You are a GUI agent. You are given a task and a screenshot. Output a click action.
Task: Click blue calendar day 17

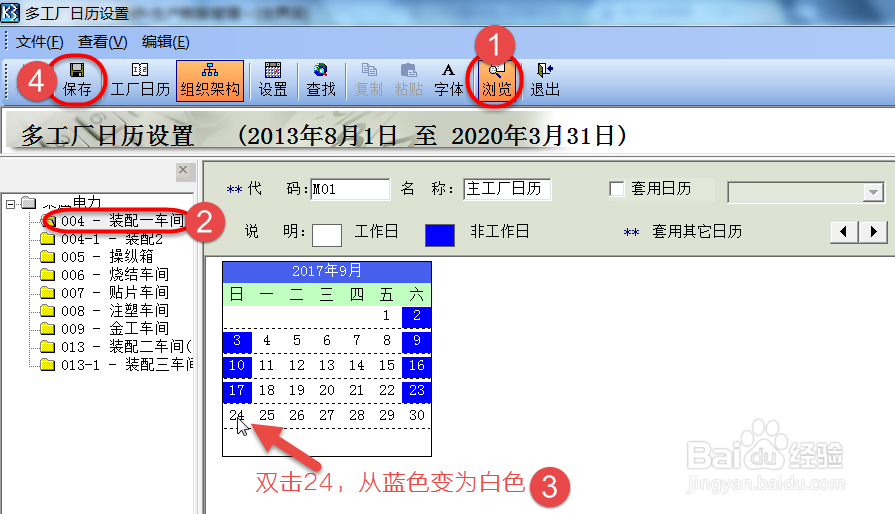click(237, 391)
